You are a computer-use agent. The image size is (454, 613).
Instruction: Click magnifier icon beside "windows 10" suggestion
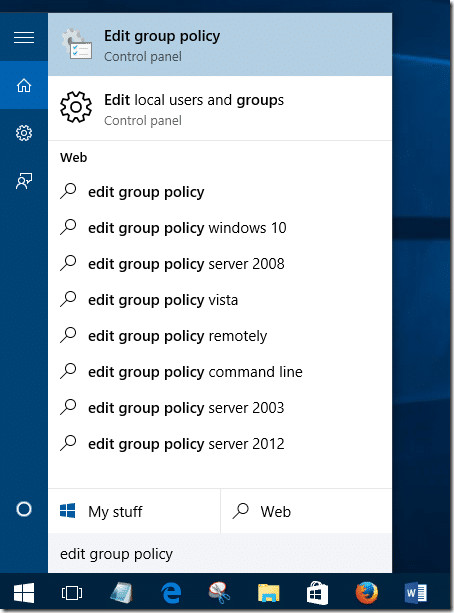68,227
